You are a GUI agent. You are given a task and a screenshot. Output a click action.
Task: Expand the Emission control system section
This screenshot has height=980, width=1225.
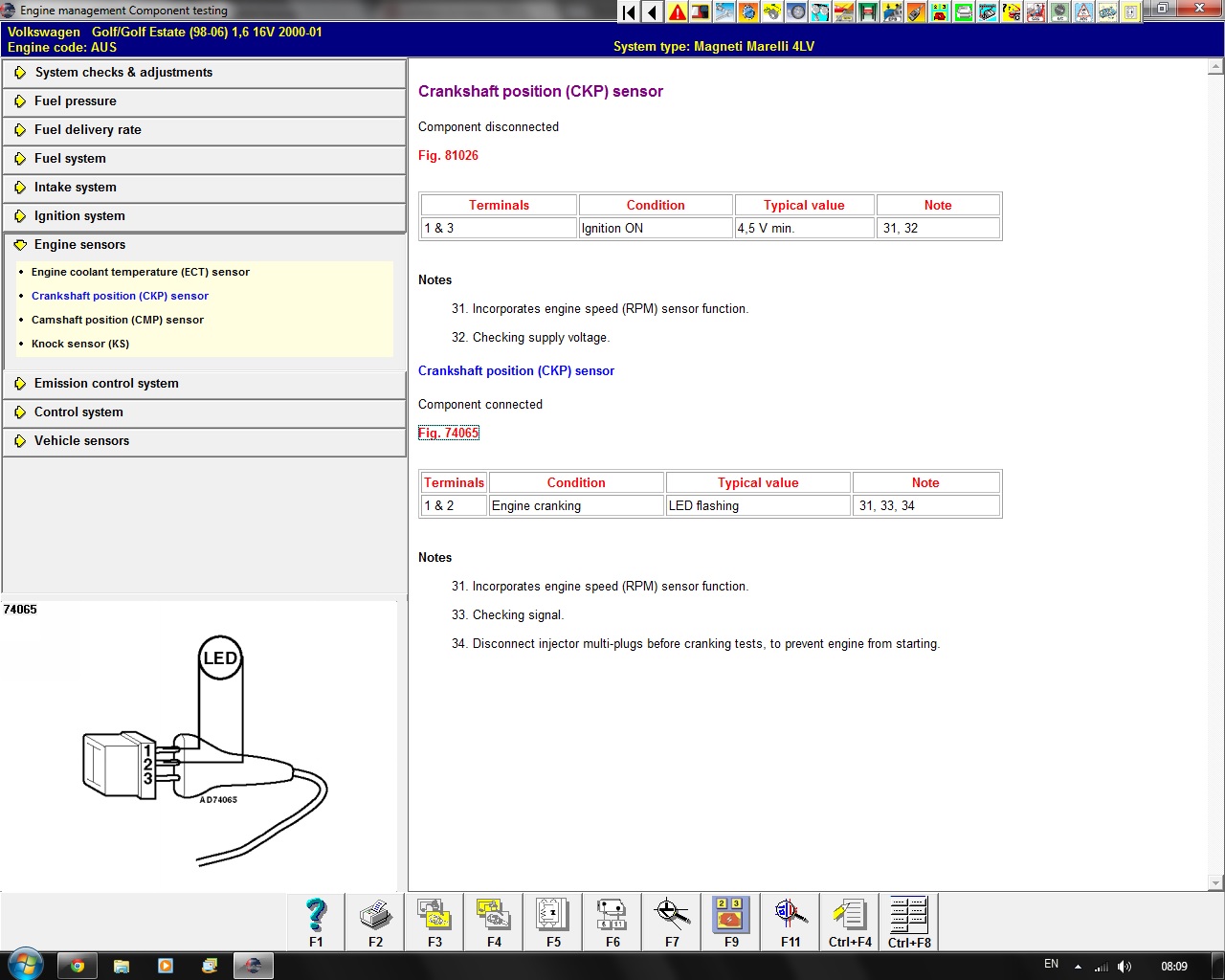pos(106,384)
